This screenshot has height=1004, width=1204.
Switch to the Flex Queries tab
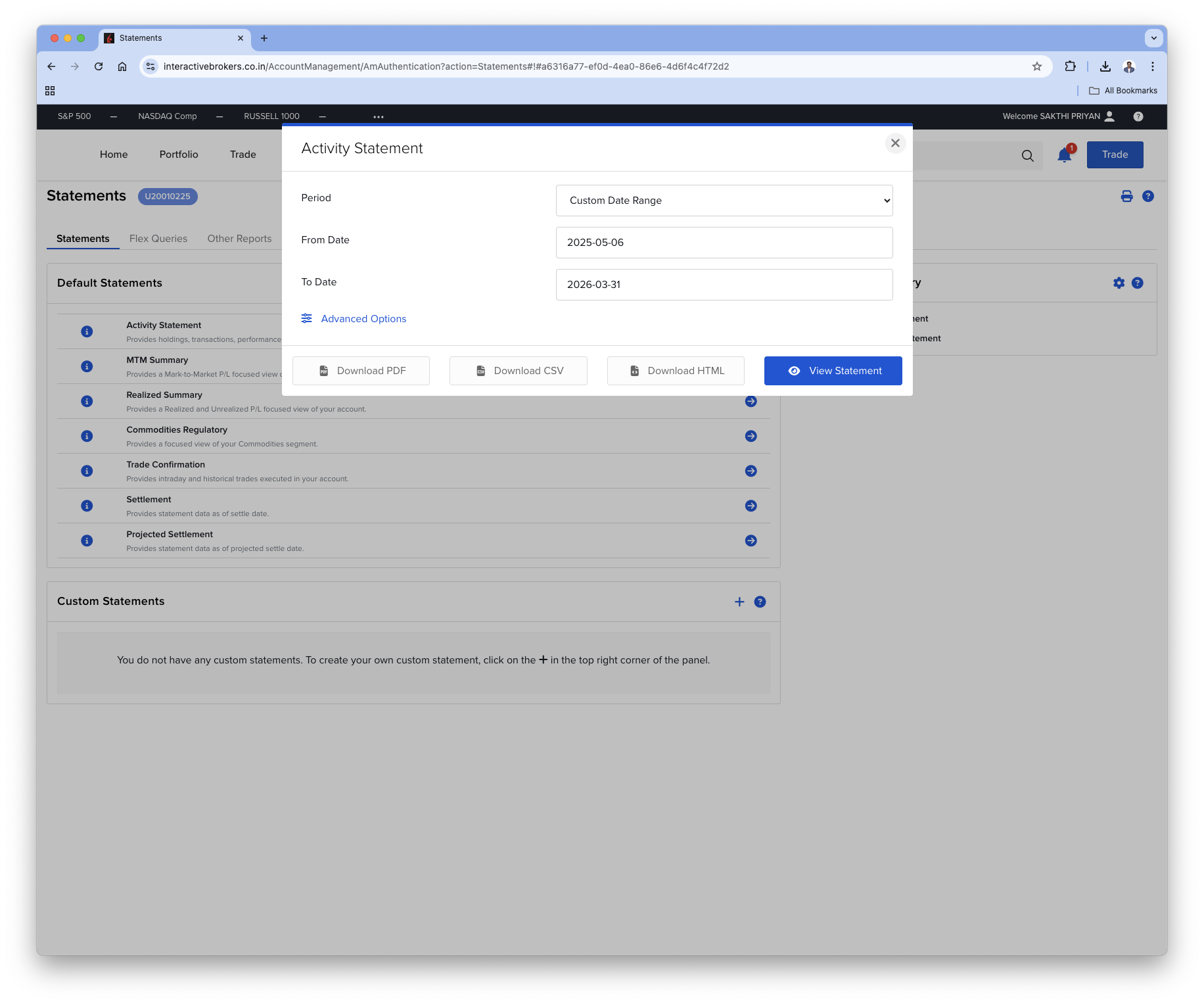click(158, 239)
